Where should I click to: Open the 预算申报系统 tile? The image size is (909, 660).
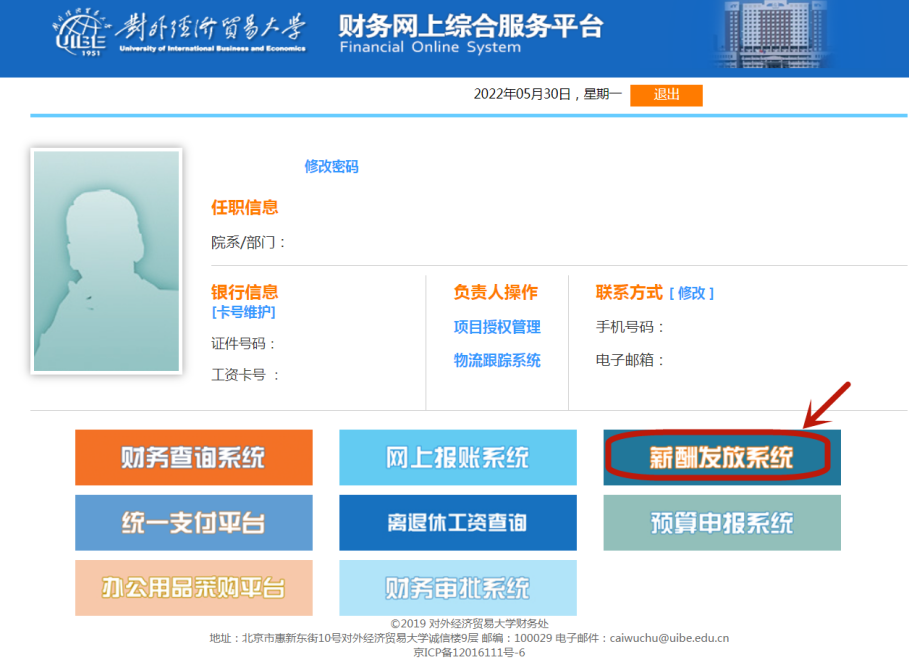tap(722, 523)
